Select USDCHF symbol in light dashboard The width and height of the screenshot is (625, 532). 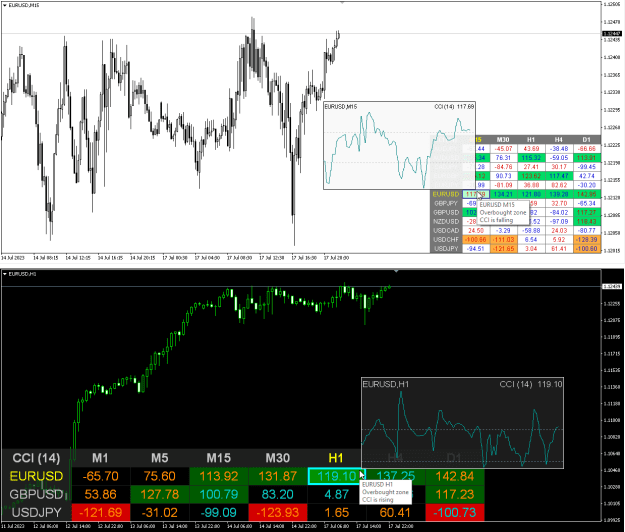[446, 239]
